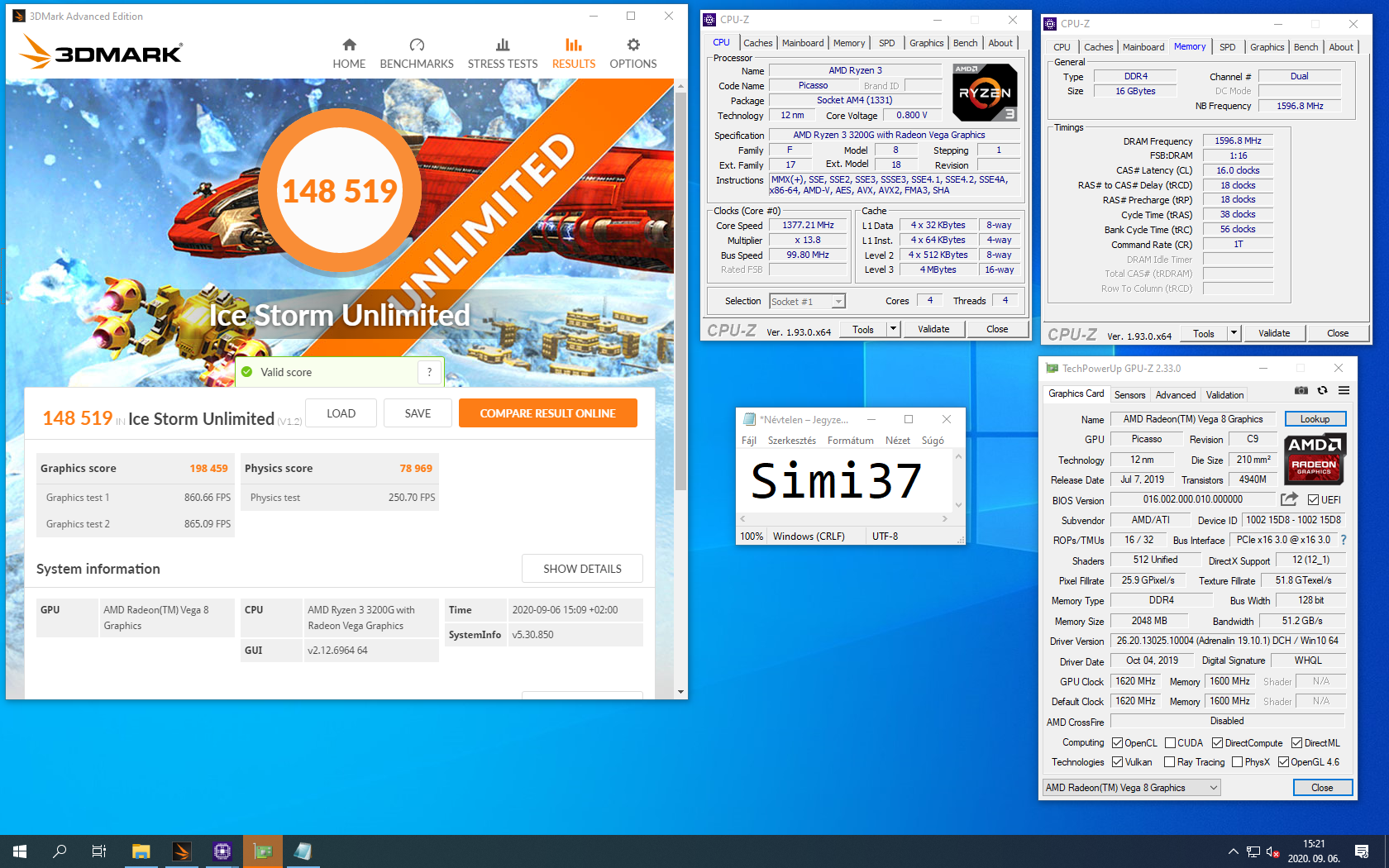Open the Caches tab in left CPU-Z
1389x868 pixels.
[x=757, y=43]
